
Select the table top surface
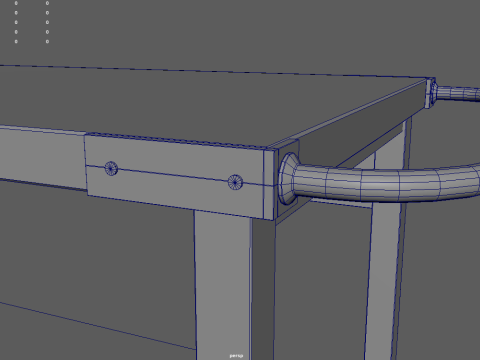point(213,107)
